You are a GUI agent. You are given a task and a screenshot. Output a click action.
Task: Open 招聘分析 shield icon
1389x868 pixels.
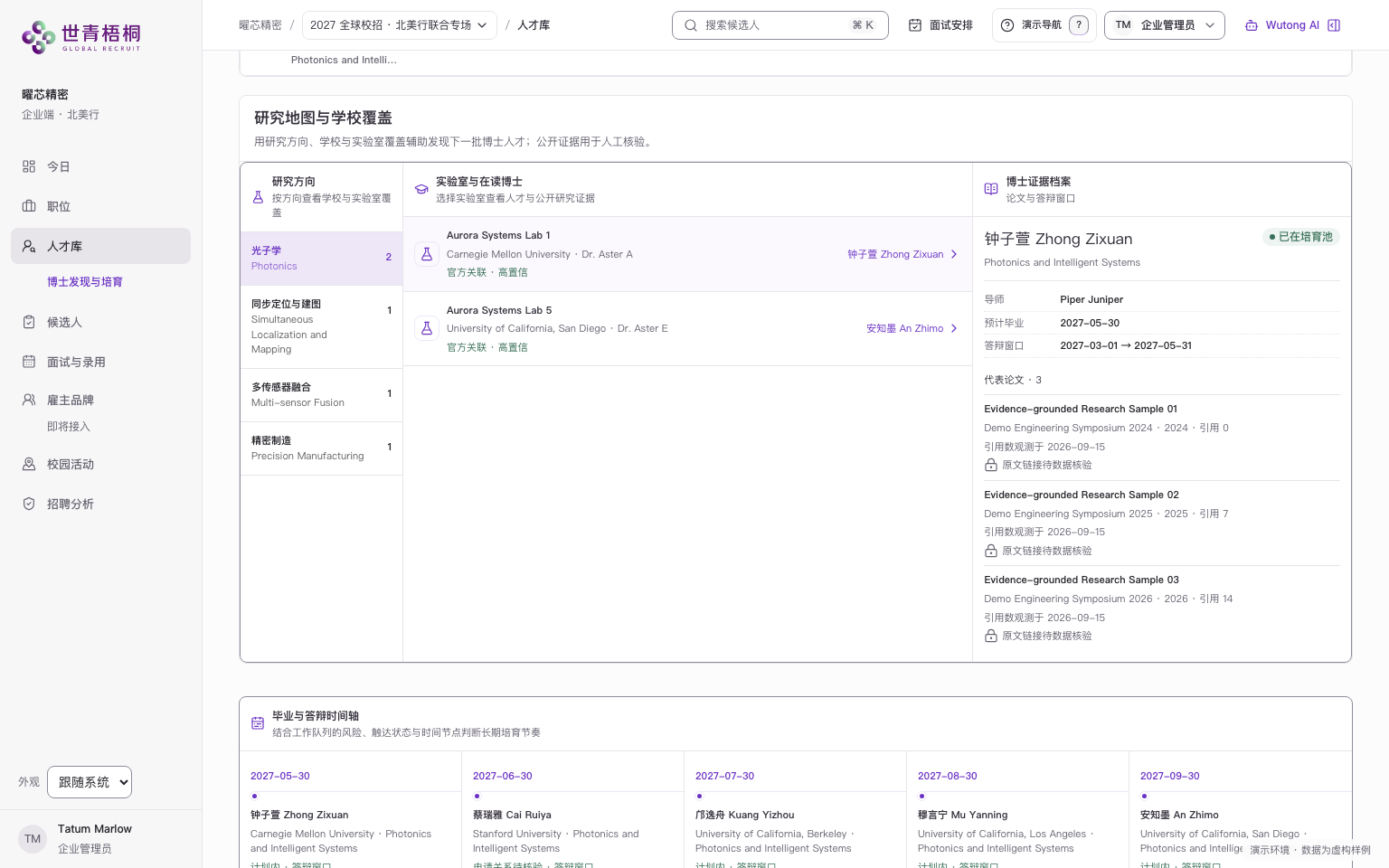tap(29, 504)
